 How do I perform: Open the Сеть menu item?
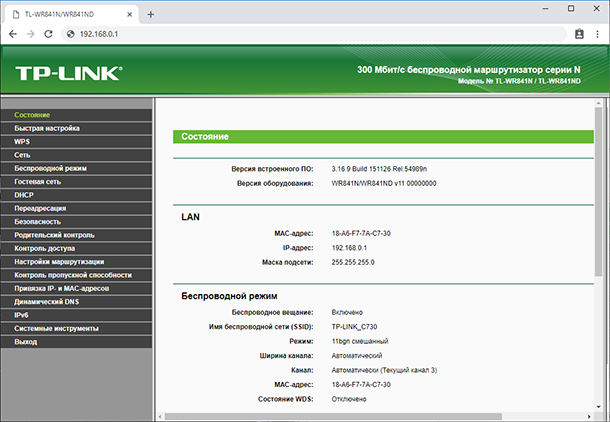[77, 155]
